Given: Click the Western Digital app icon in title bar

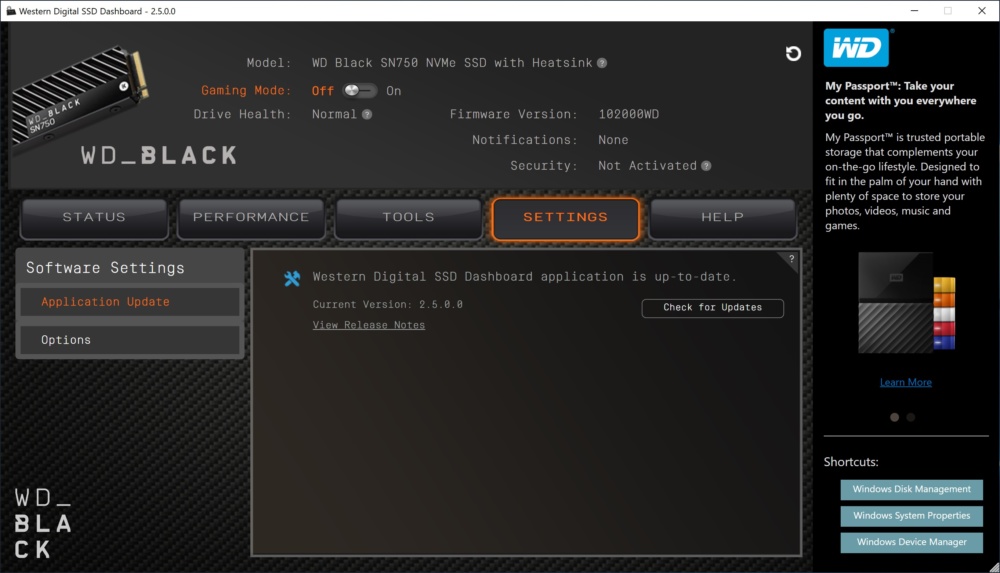Looking at the screenshot, I should point(10,11).
